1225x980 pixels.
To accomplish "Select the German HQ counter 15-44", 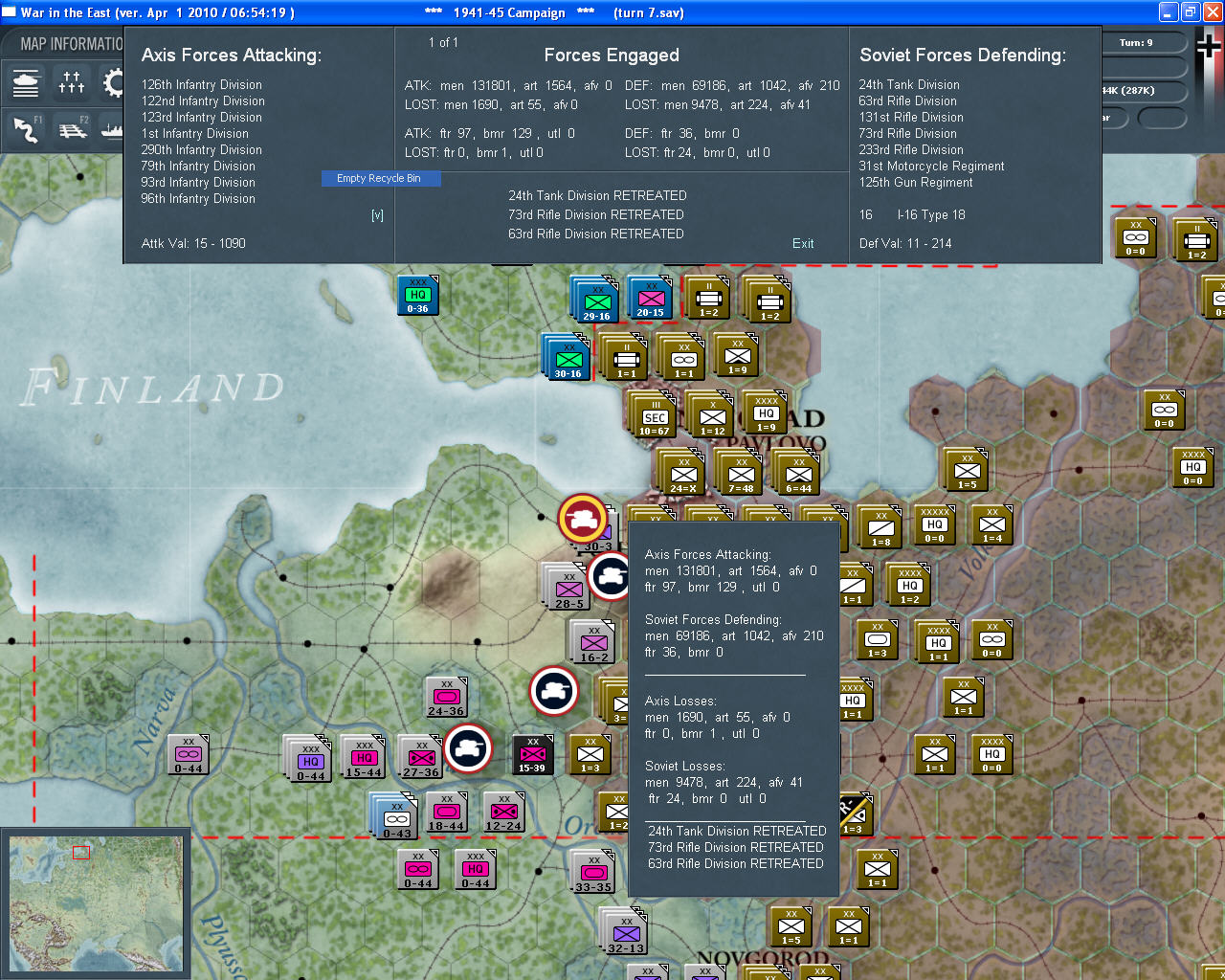I will click(x=363, y=757).
